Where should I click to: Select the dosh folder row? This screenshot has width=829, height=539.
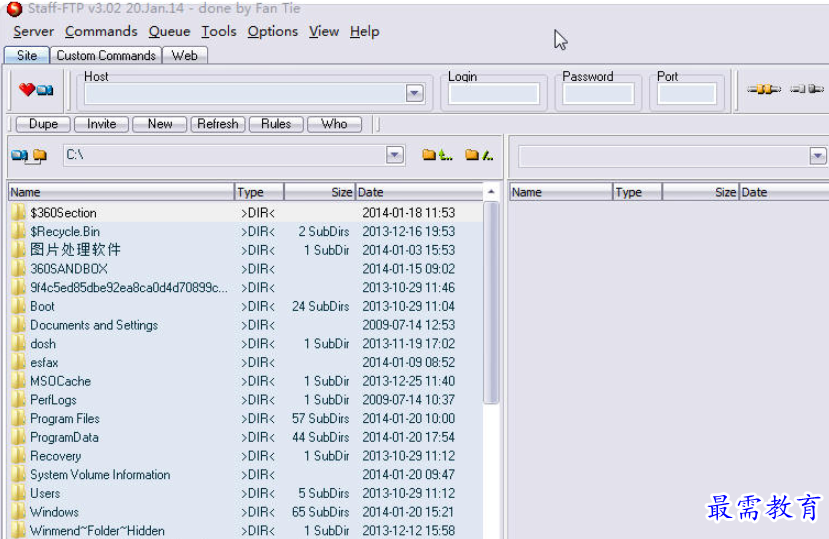246,344
